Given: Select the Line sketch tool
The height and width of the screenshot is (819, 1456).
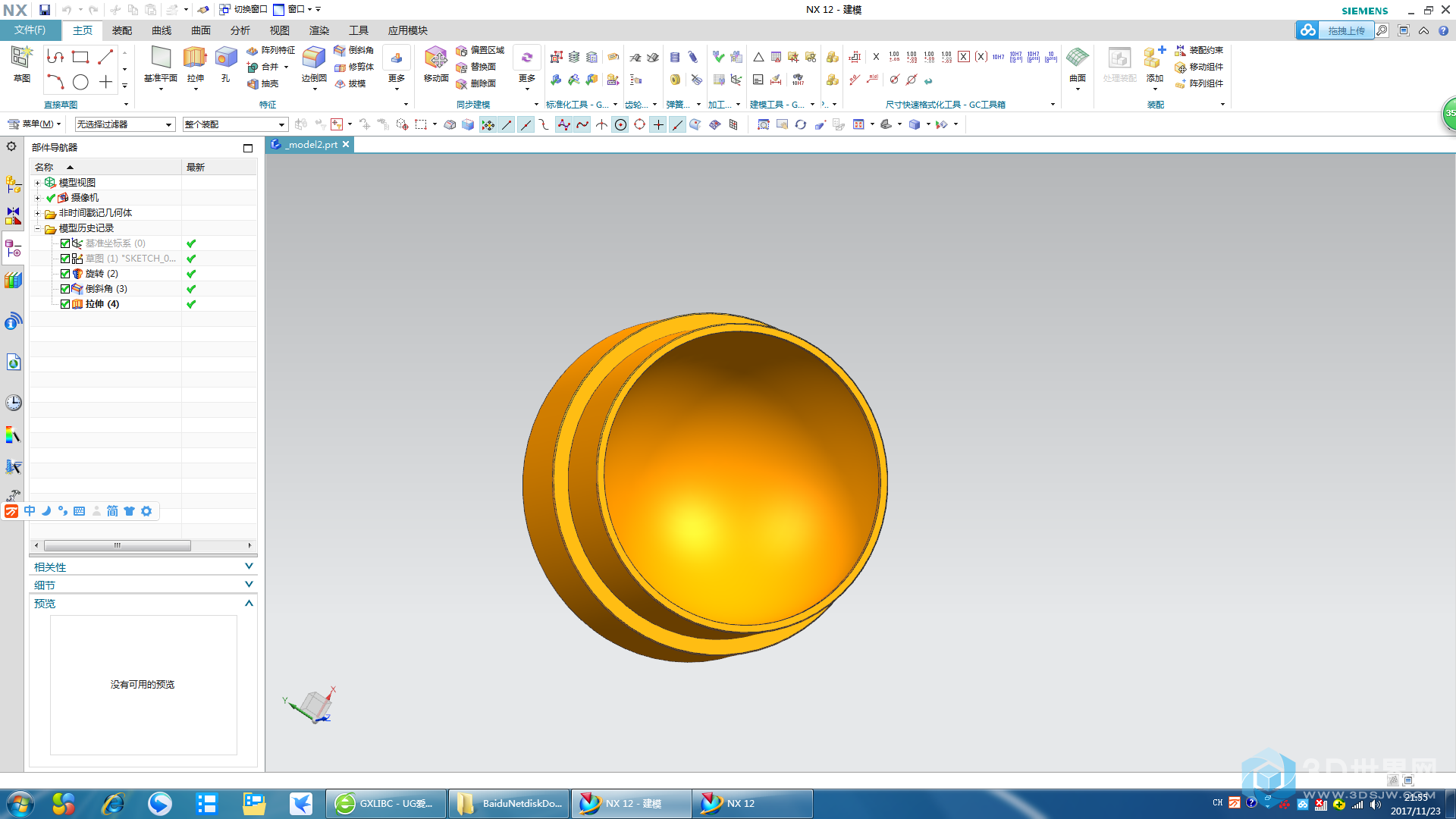Looking at the screenshot, I should point(105,57).
